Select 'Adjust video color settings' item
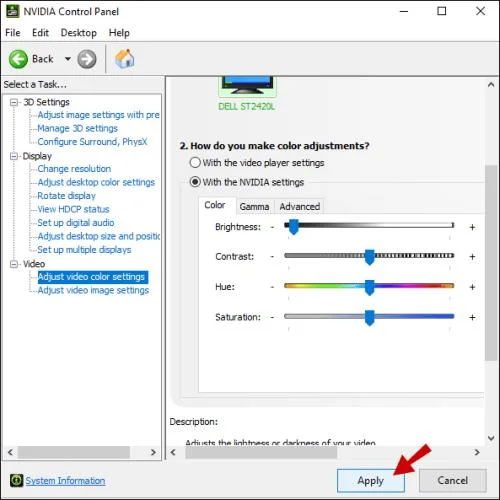Image resolution: width=500 pixels, height=500 pixels. pos(93,277)
